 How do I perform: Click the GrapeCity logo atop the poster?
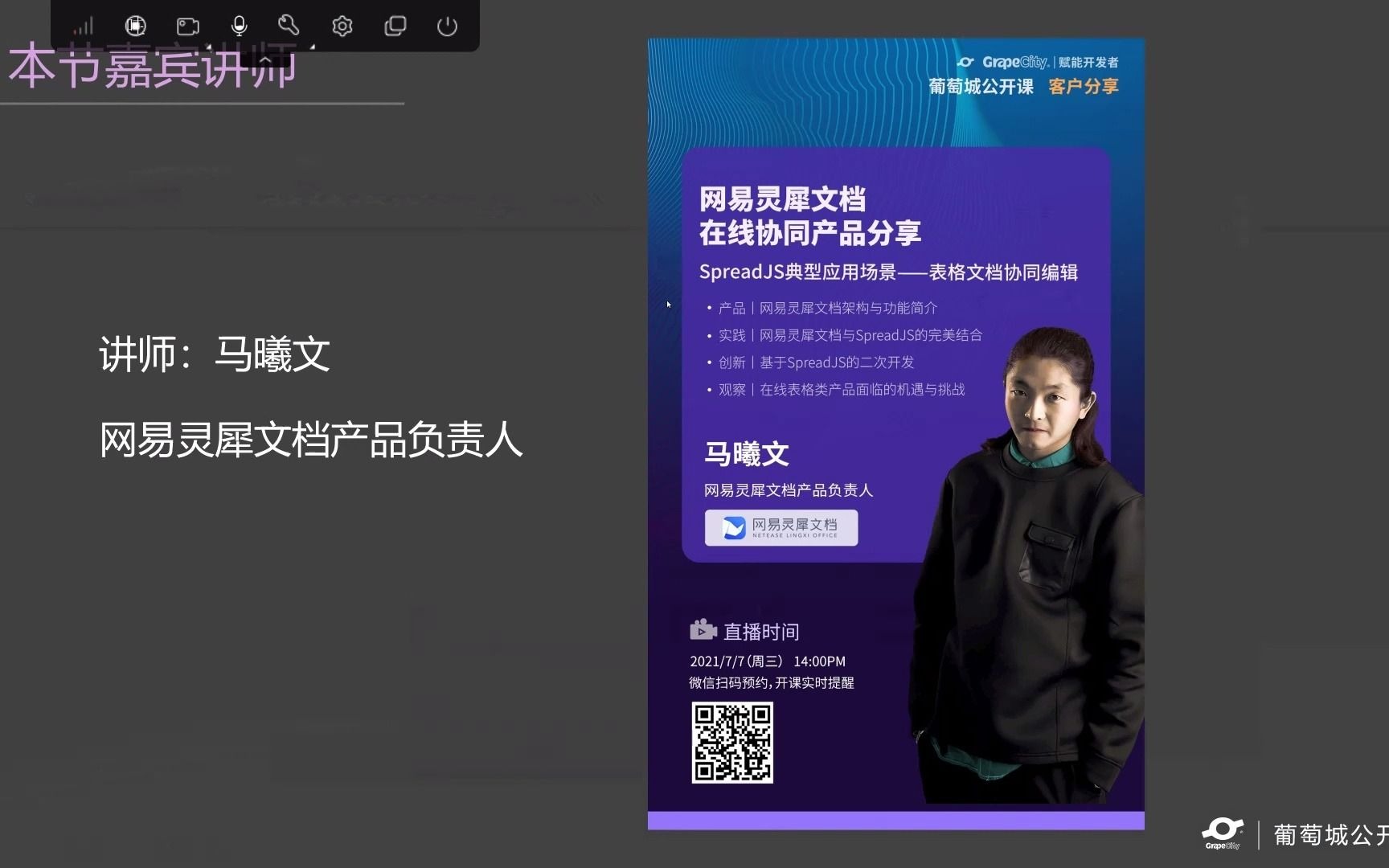coord(1003,62)
